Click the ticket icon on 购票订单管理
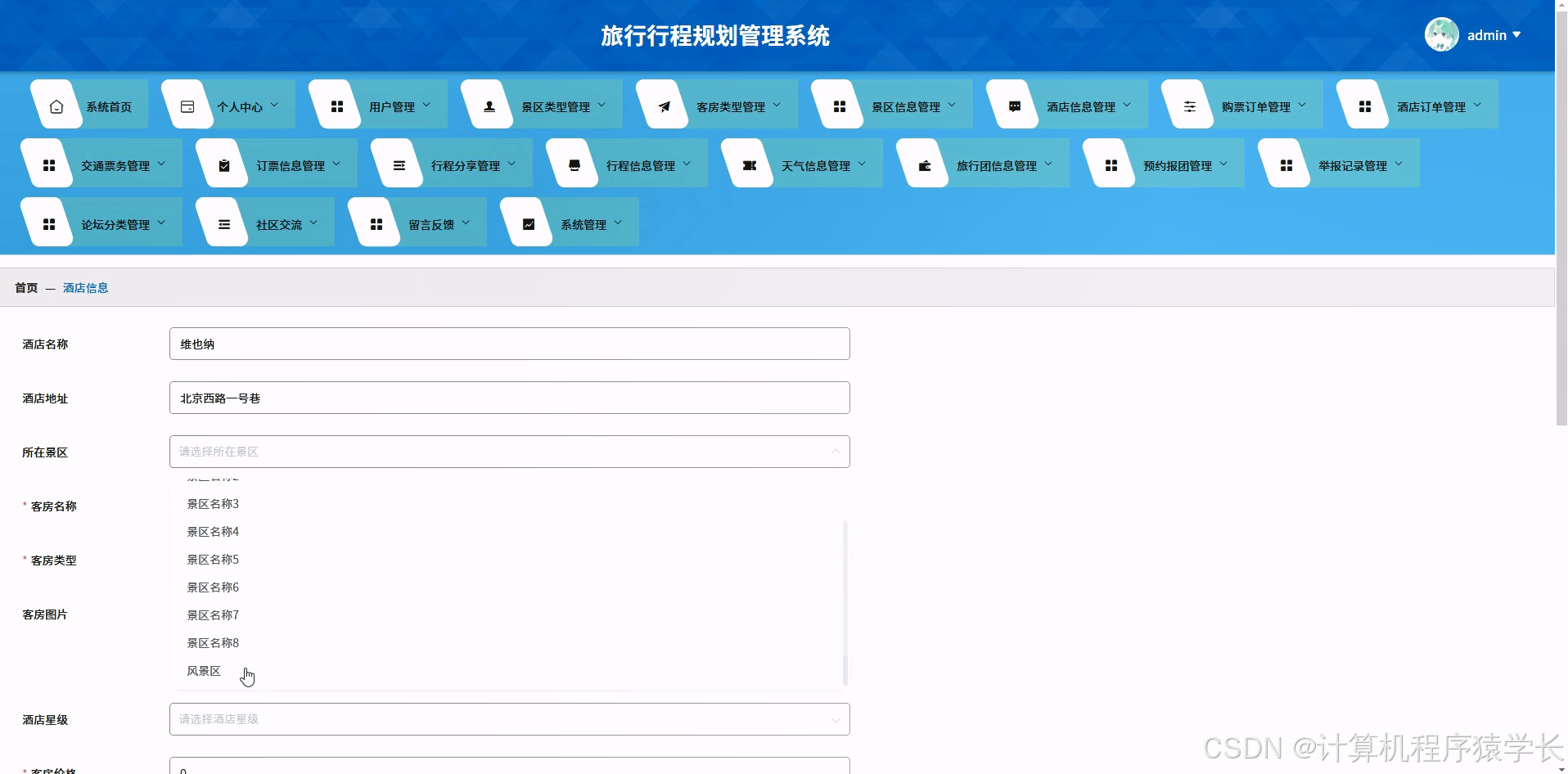The width and height of the screenshot is (1568, 774). tap(1190, 105)
